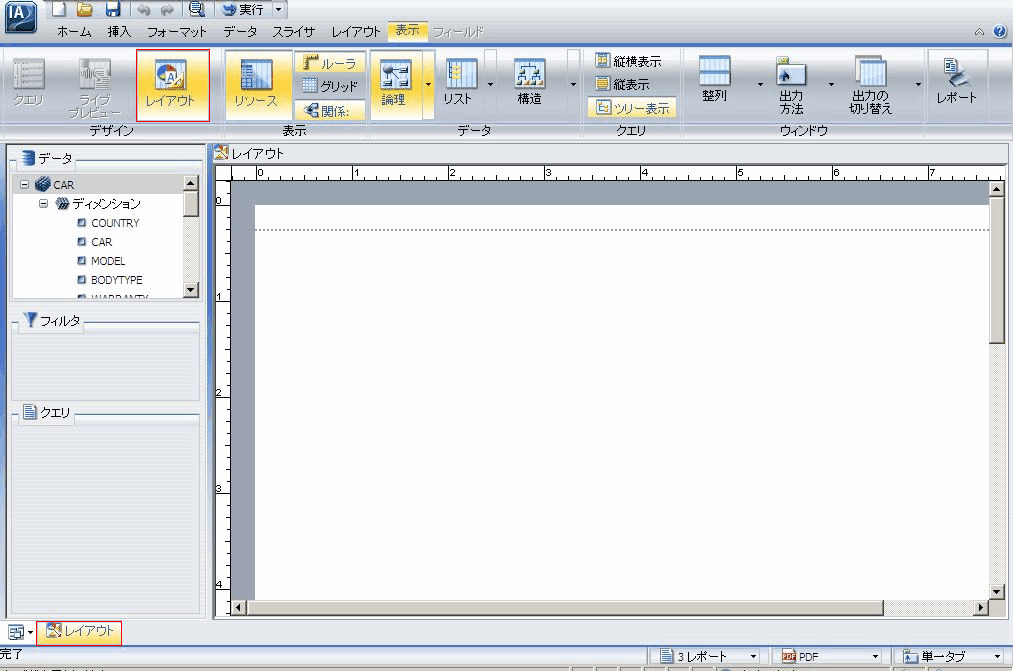The height and width of the screenshot is (671, 1013).
Task: Select the リスト data view
Action: click(x=459, y=83)
